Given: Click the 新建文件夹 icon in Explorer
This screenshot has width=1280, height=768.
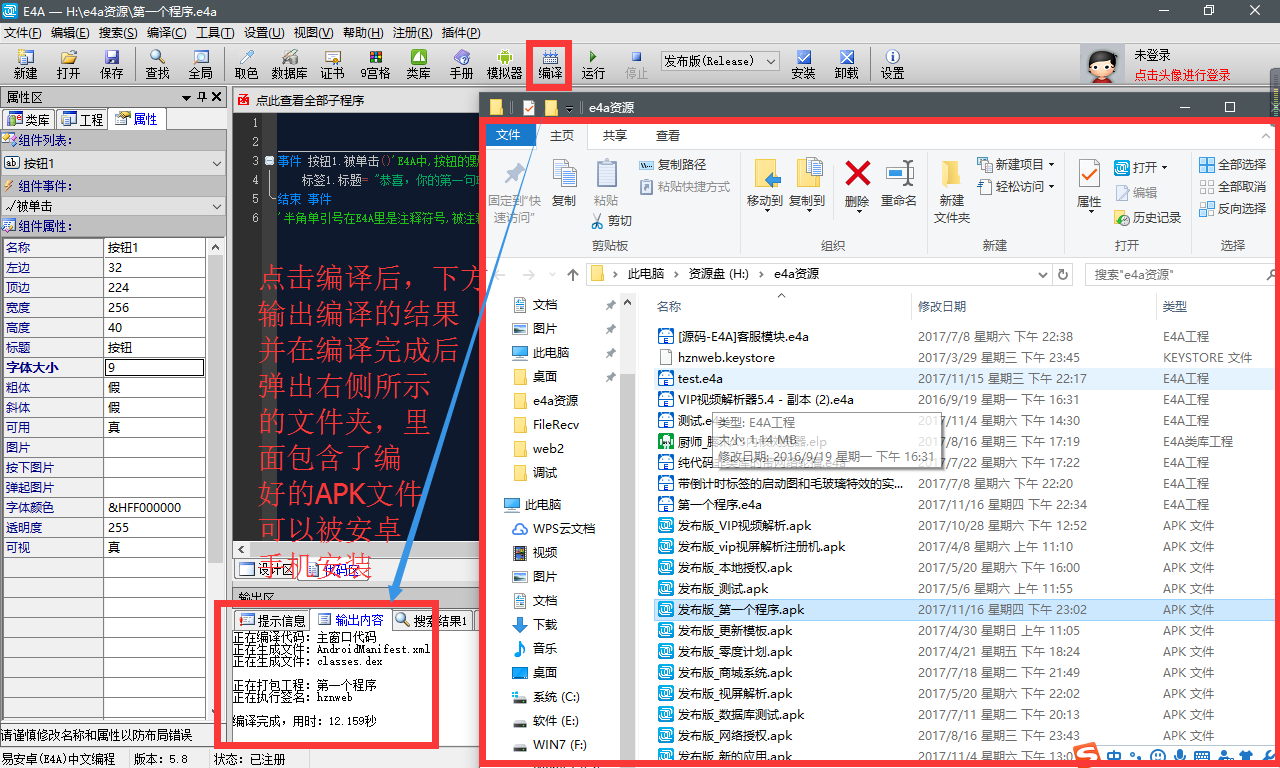Looking at the screenshot, I should coord(952,190).
